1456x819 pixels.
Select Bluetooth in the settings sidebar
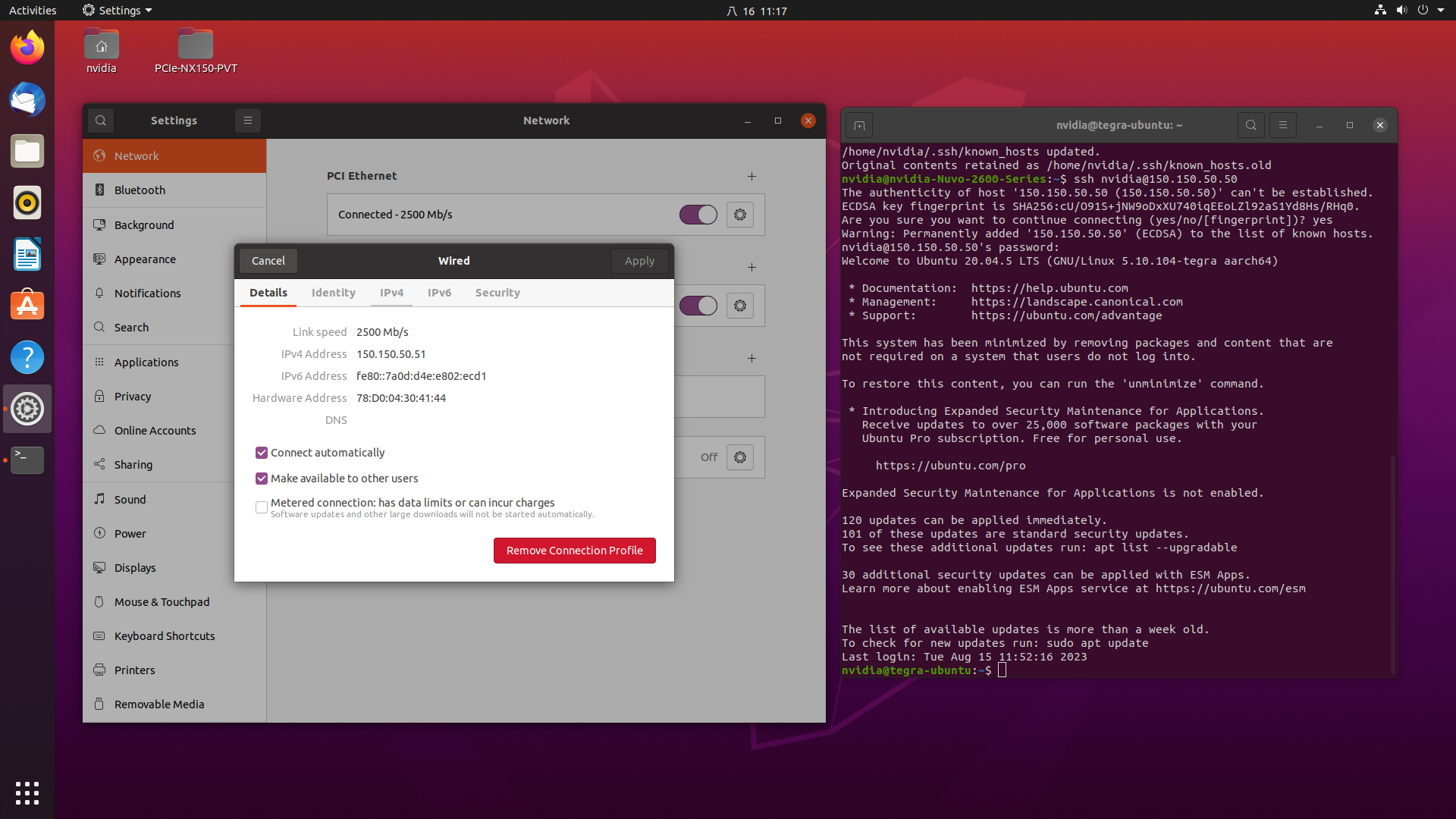[x=140, y=190]
